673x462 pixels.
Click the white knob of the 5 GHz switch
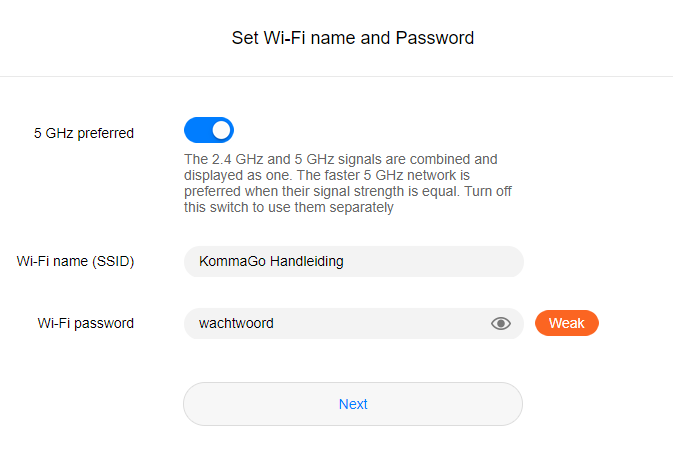point(222,130)
